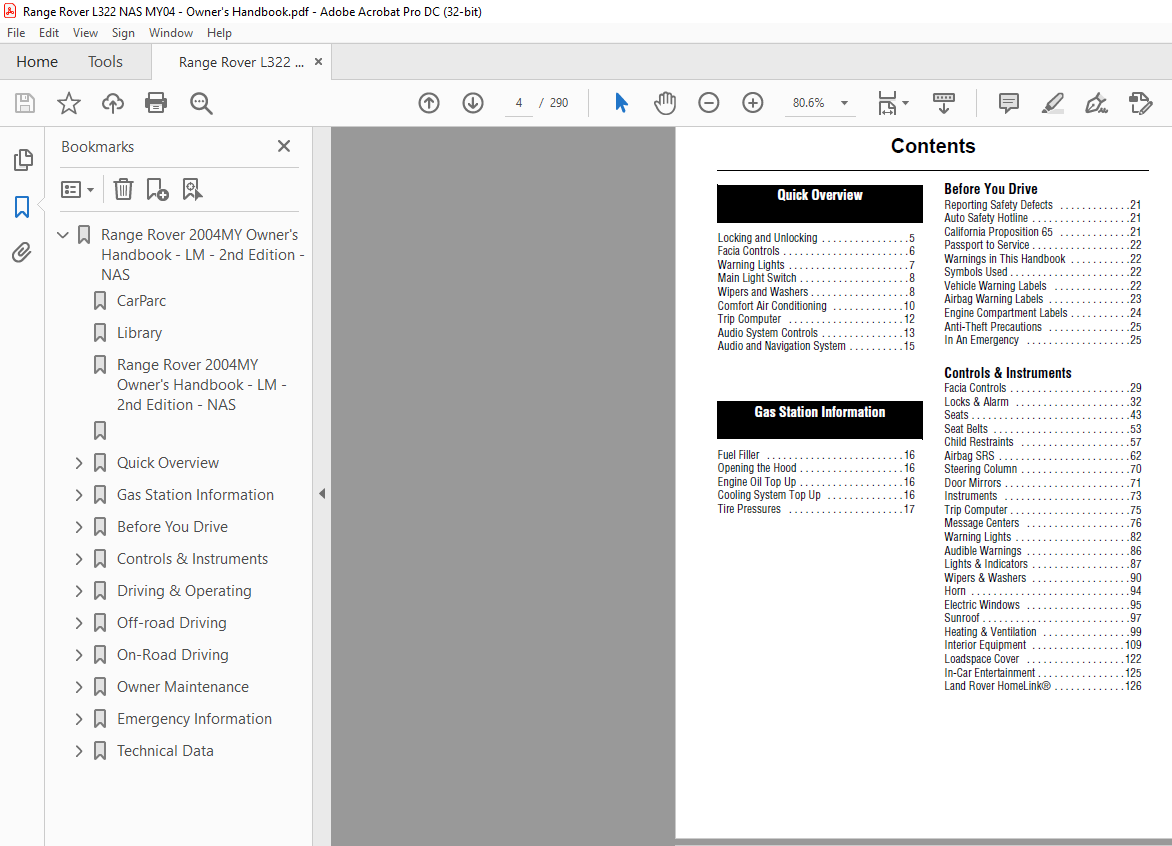Zoom out with the minus icon
This screenshot has height=846, width=1172.
point(709,103)
